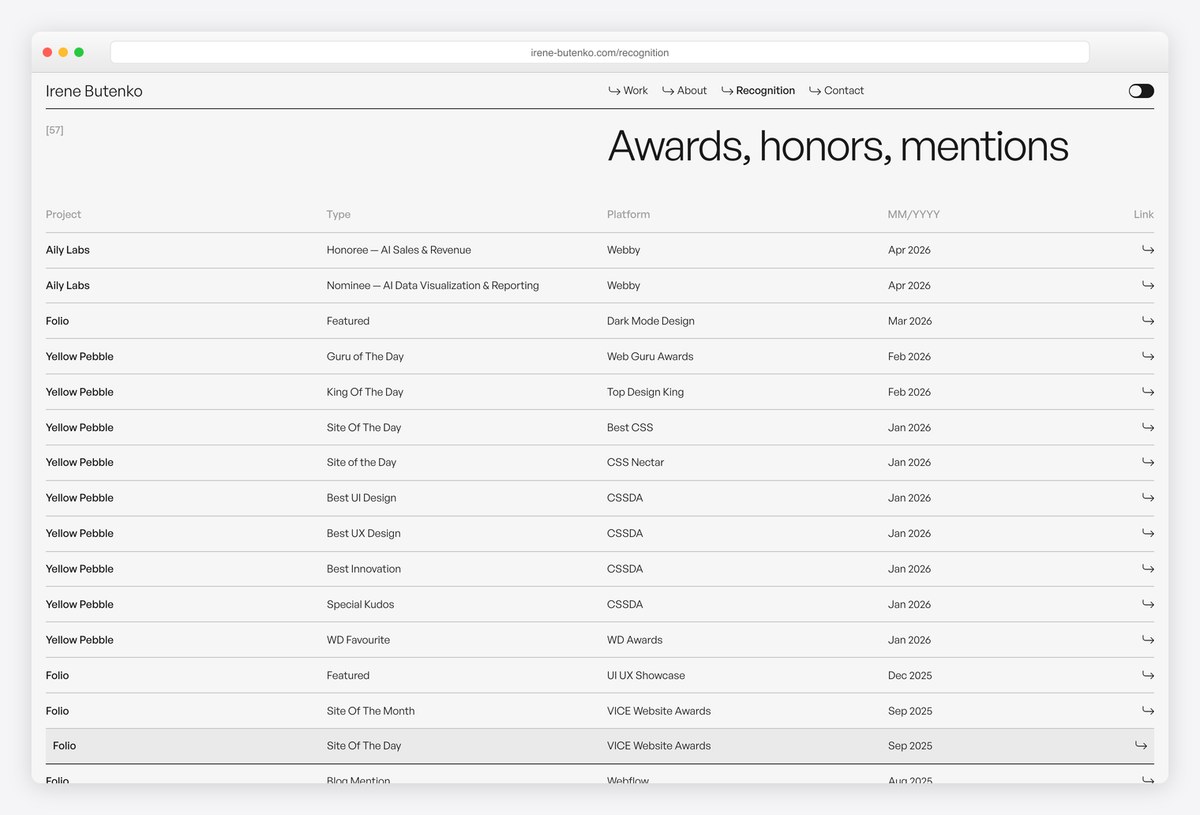Open link arrow for Best CSS row
Screen dimensions: 1200x815
click(1148, 427)
